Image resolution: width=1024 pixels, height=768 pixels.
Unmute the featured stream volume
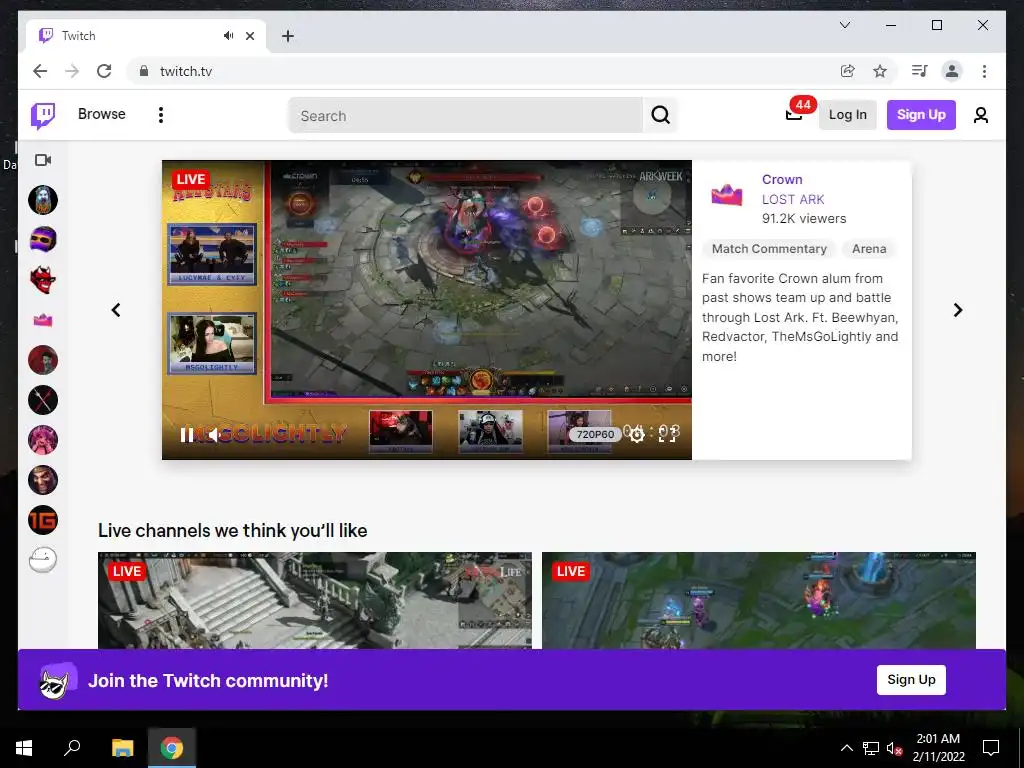213,435
